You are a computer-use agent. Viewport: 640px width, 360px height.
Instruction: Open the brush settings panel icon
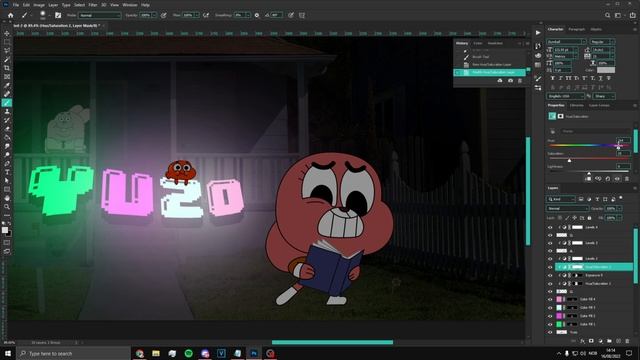[58, 15]
